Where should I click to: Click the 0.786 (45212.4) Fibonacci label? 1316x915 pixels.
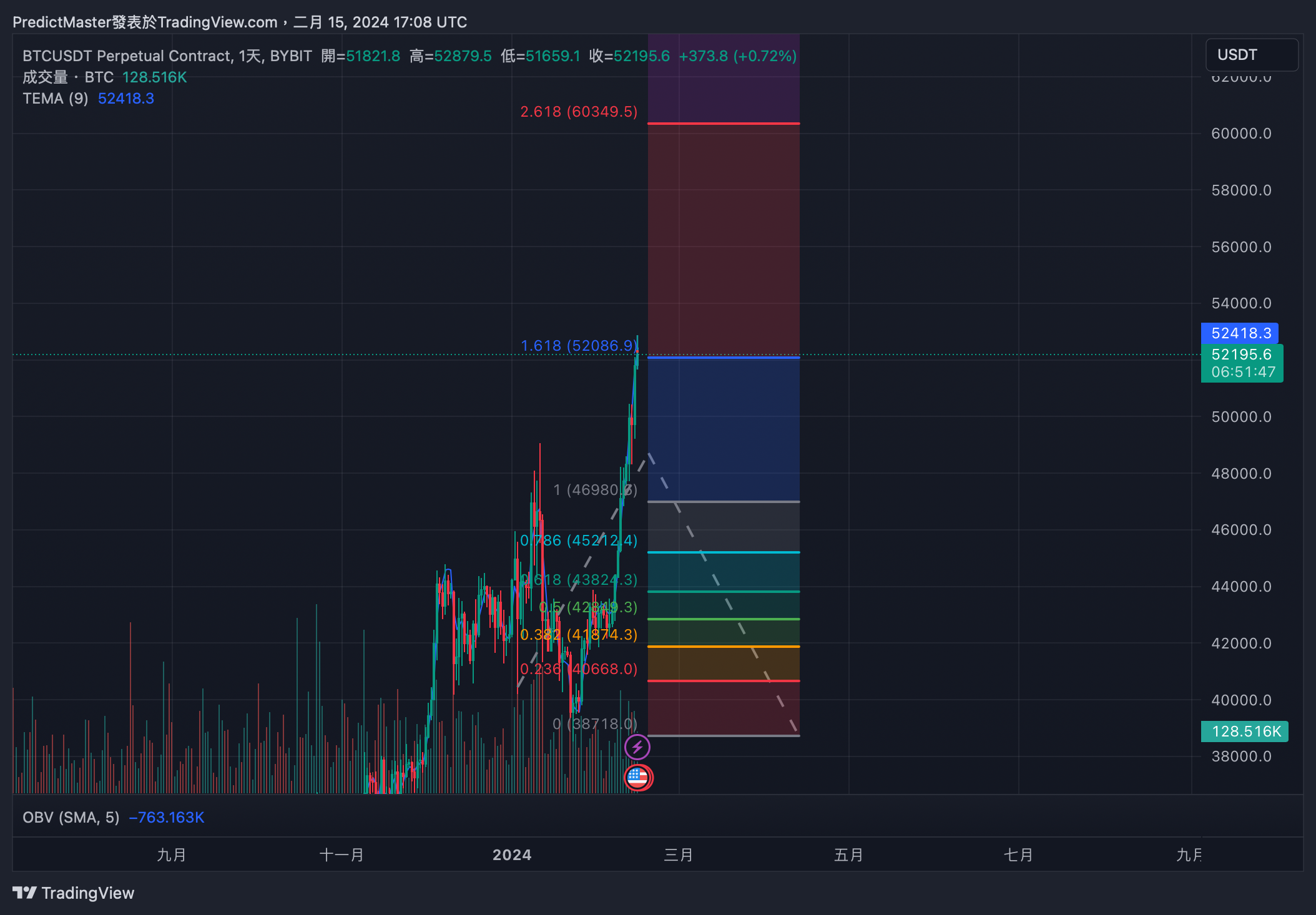pyautogui.click(x=579, y=541)
